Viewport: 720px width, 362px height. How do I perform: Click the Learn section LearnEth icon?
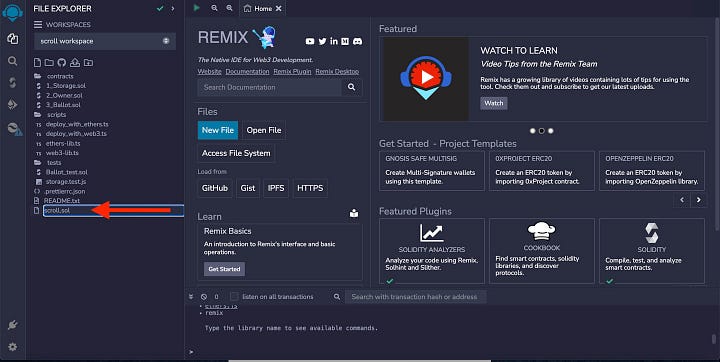[x=354, y=213]
